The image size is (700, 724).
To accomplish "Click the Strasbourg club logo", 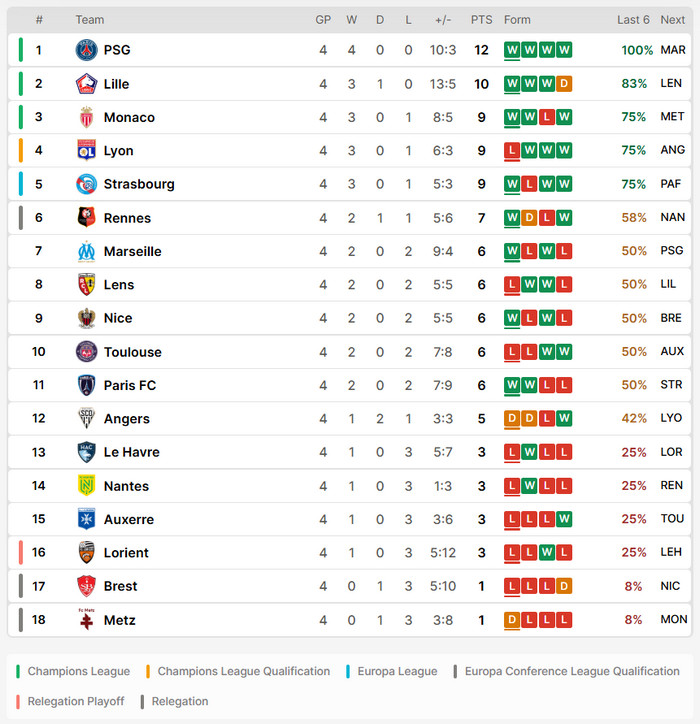I will pos(86,184).
